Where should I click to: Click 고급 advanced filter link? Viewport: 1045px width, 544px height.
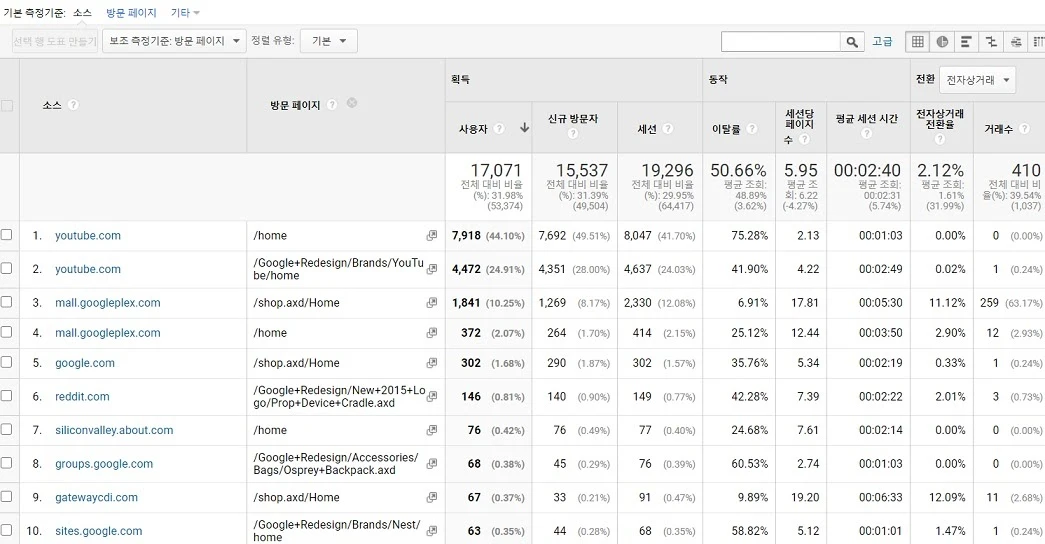click(x=882, y=41)
